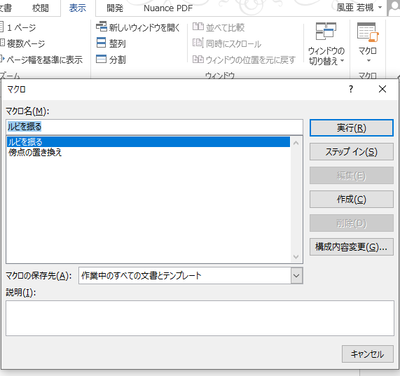Open ウィンドウの切り替え dropdown
The image size is (400, 376).
pos(326,43)
